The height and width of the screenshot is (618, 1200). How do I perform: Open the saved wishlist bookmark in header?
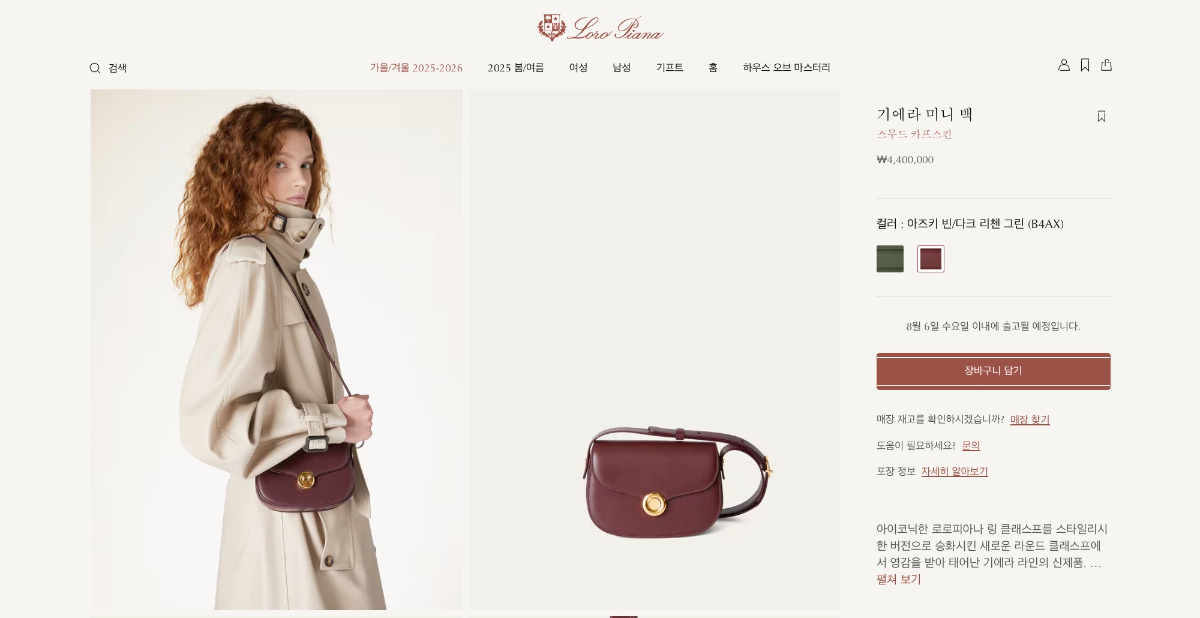1085,65
